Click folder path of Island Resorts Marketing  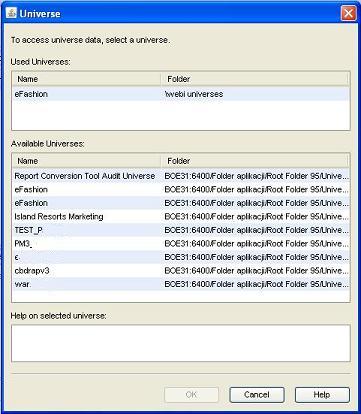pyautogui.click(x=256, y=217)
